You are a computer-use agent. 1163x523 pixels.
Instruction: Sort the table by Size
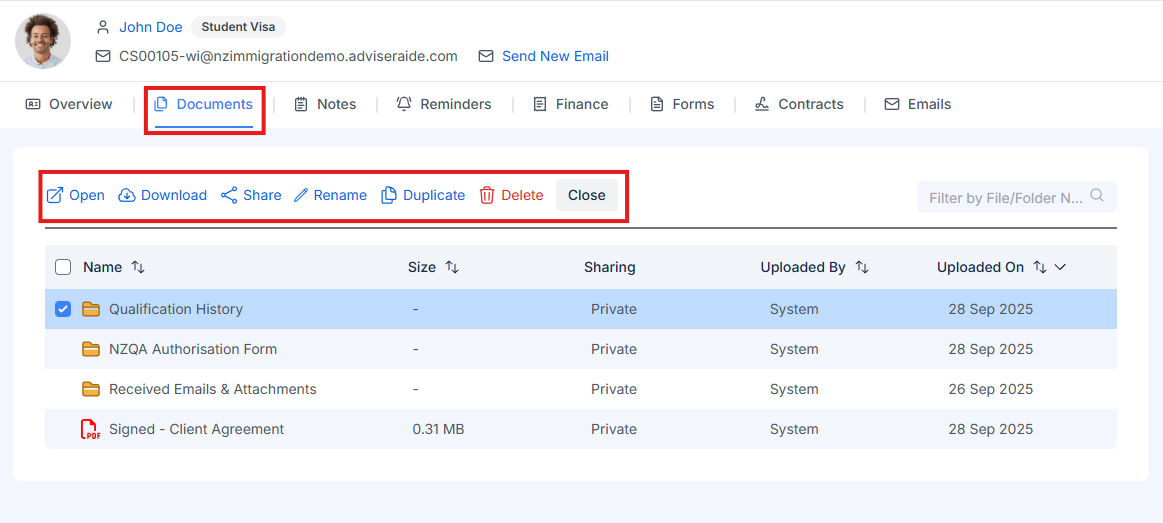pos(452,267)
